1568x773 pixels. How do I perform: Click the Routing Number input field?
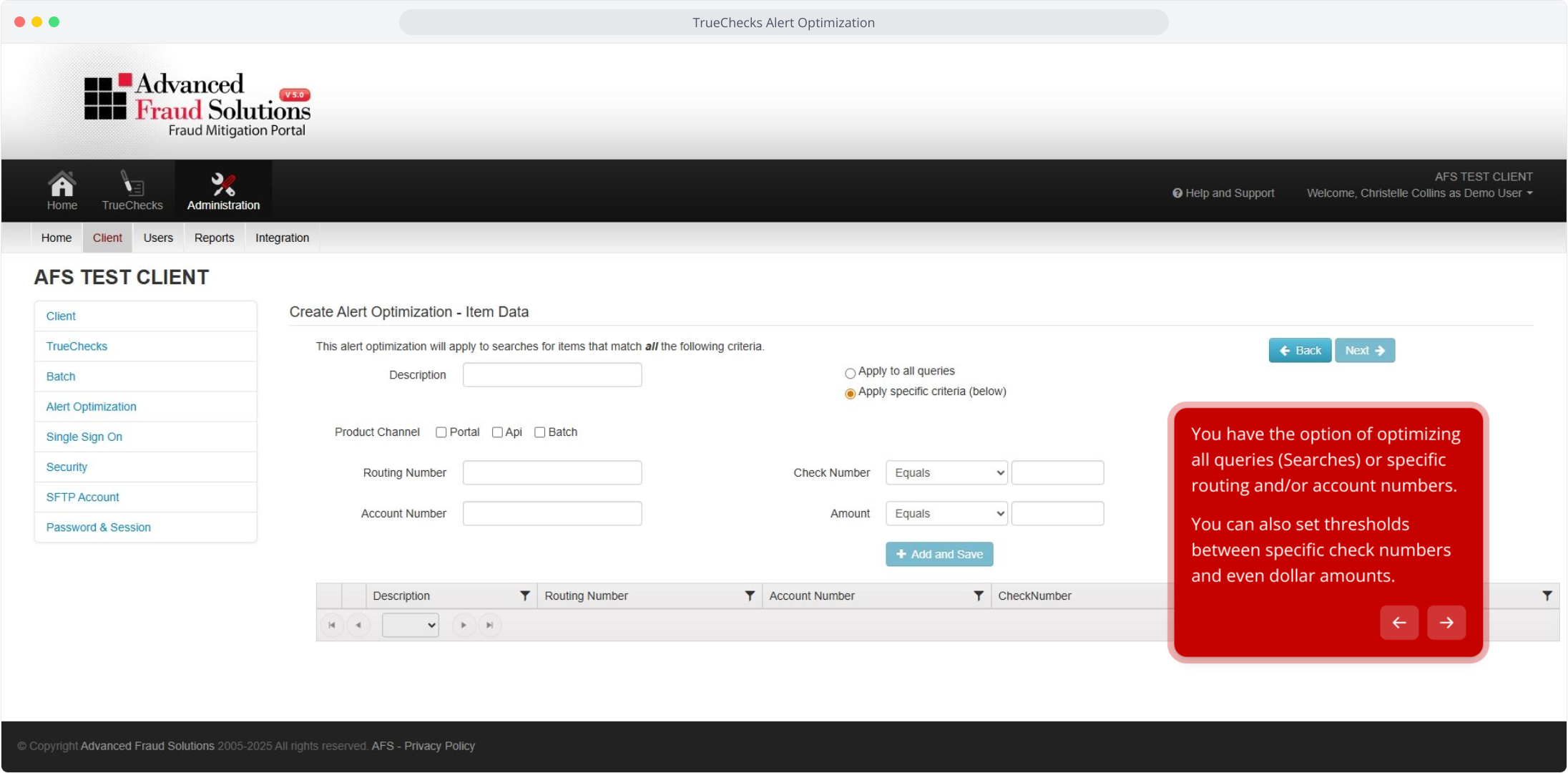coord(552,473)
